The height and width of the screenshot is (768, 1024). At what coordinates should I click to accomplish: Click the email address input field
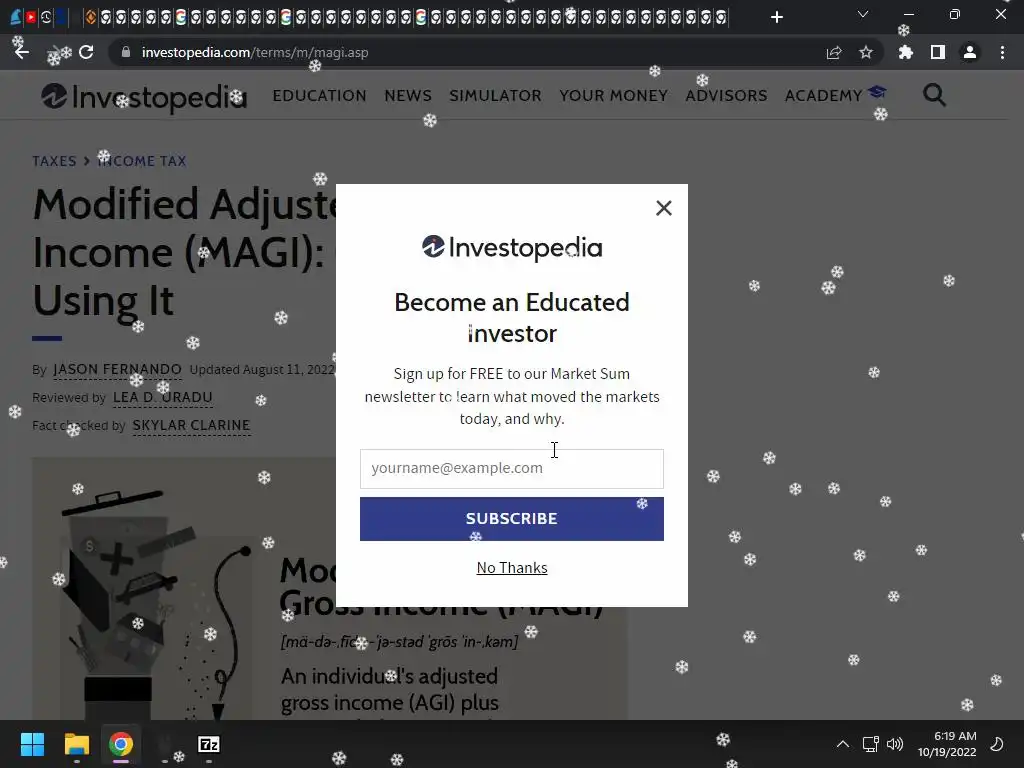(x=511, y=468)
